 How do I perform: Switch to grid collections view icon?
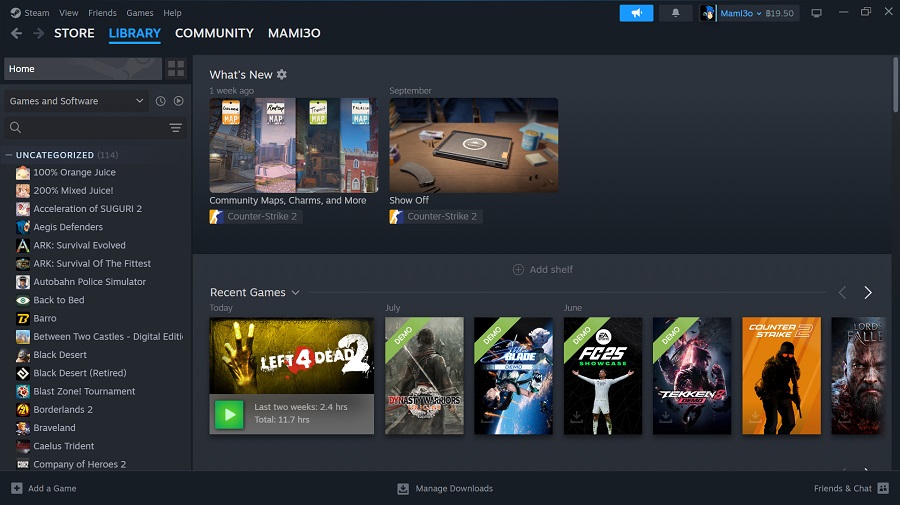tap(176, 69)
